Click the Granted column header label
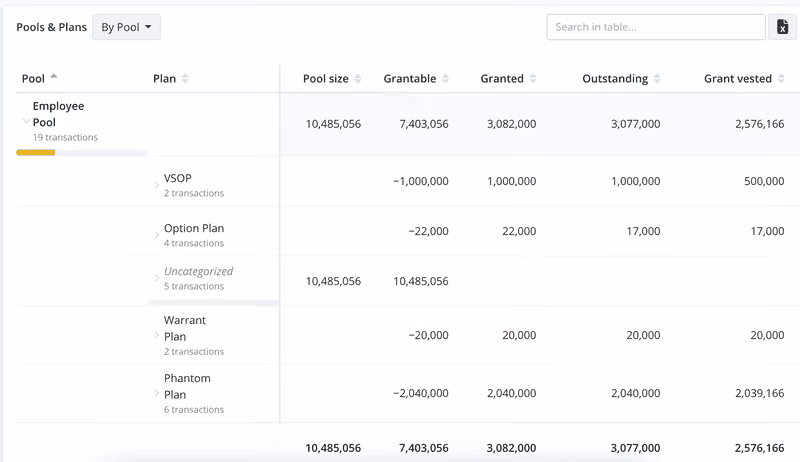Image resolution: width=800 pixels, height=462 pixels. pyautogui.click(x=502, y=79)
